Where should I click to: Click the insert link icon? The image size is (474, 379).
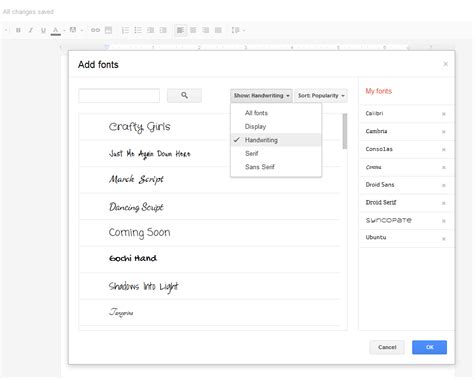(x=95, y=30)
